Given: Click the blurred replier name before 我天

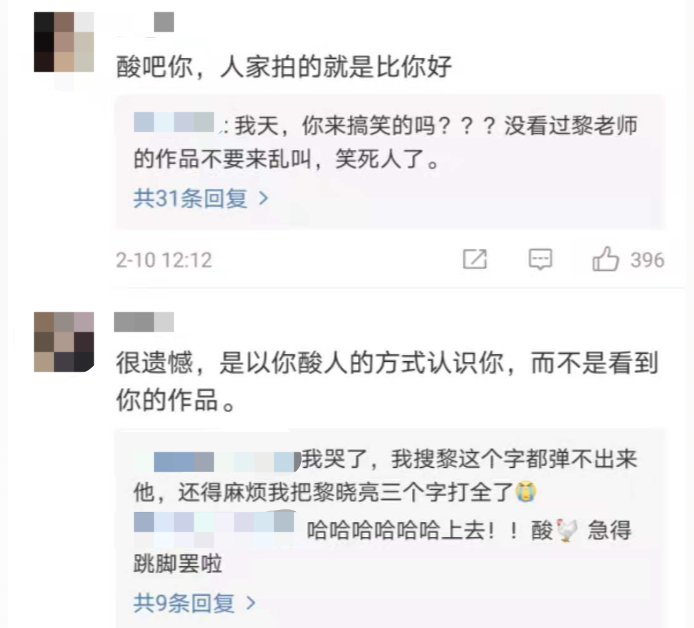Looking at the screenshot, I should (174, 122).
